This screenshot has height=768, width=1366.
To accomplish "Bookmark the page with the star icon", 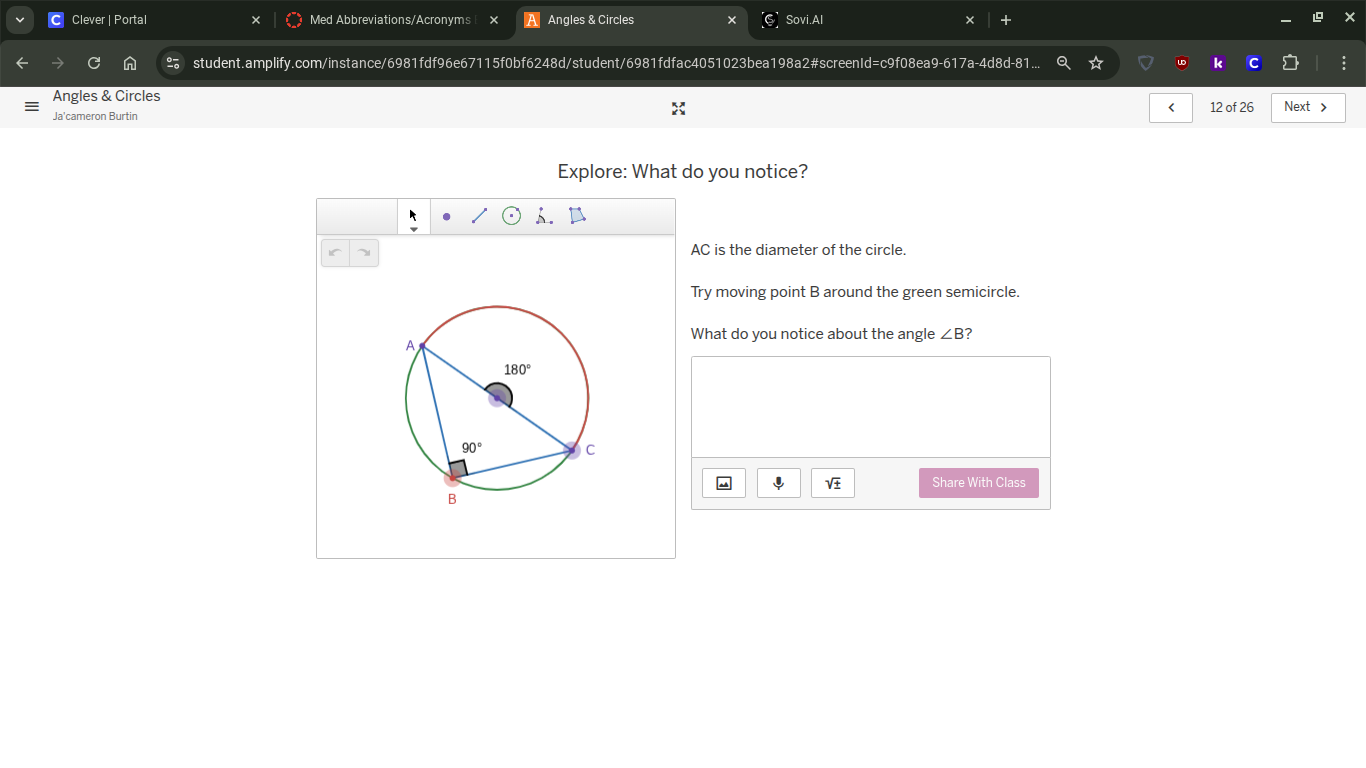I will 1096,62.
